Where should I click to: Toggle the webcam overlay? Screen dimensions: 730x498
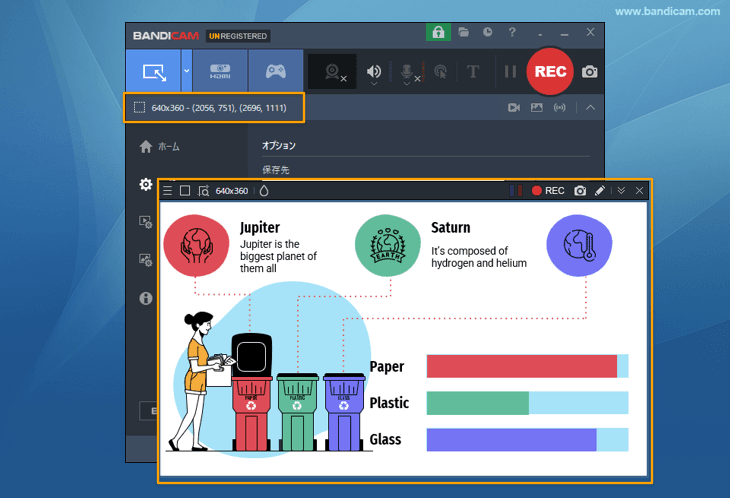pos(333,72)
